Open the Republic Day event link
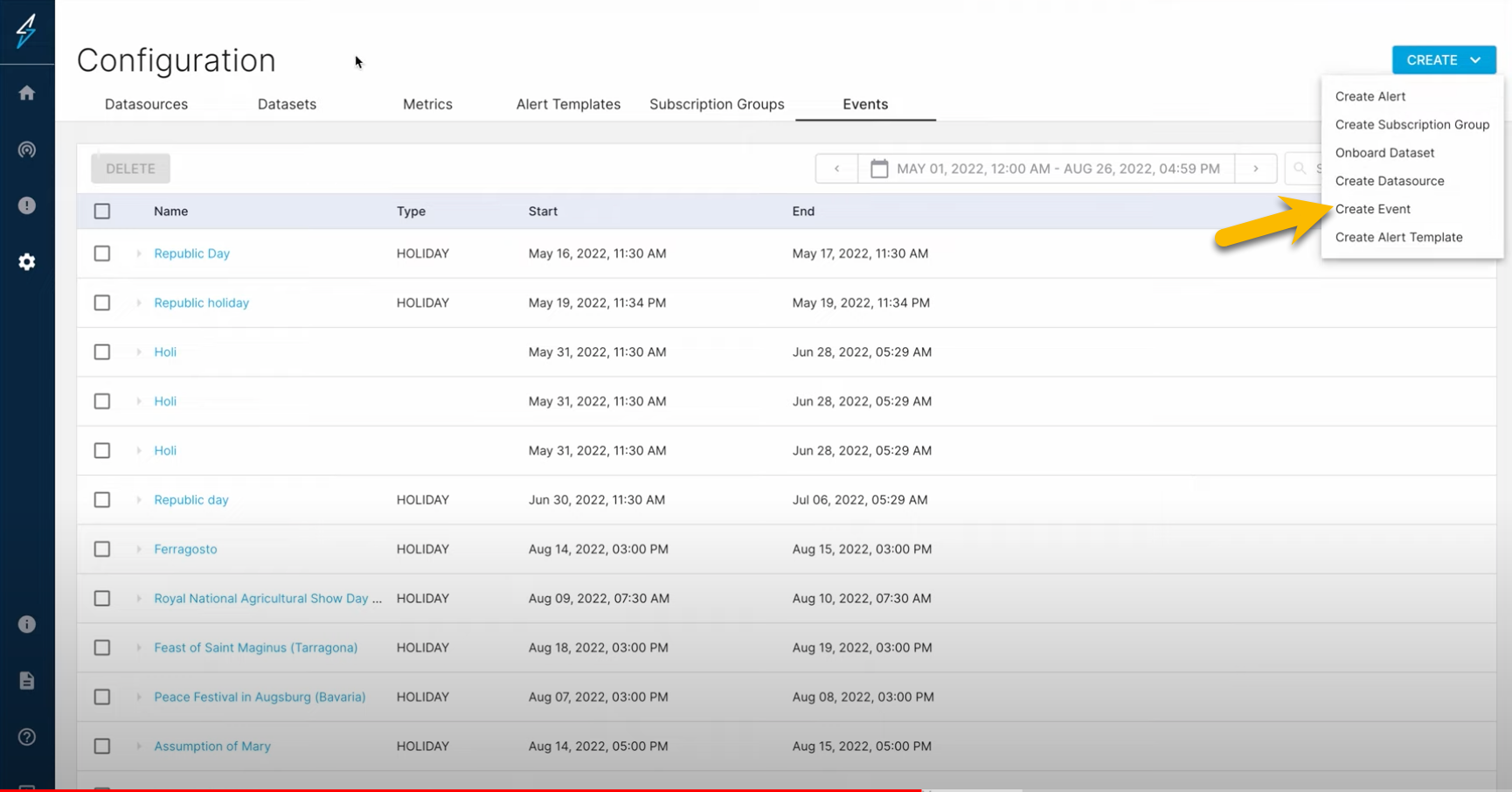Viewport: 1512px width, 792px height. (x=191, y=254)
